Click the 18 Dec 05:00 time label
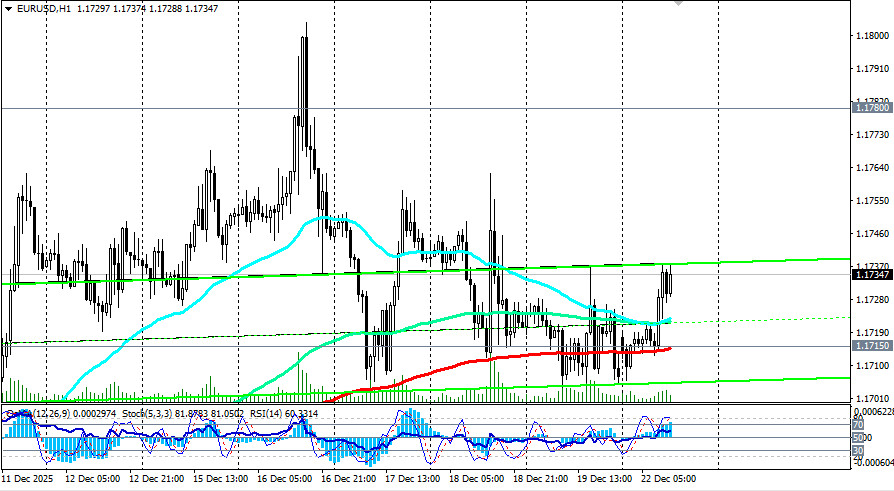The height and width of the screenshot is (491, 894). pos(476,478)
